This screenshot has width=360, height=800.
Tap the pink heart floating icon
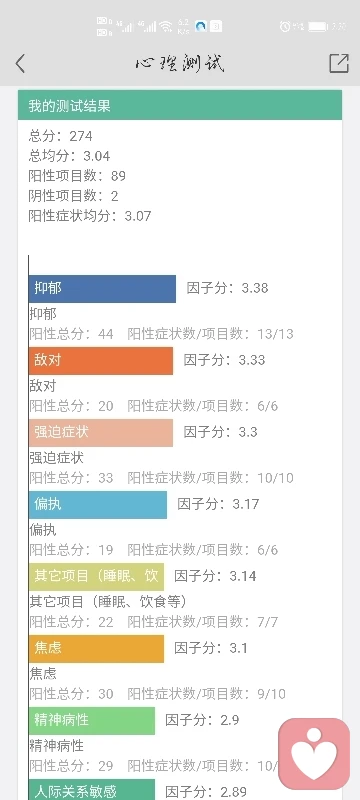pyautogui.click(x=314, y=754)
